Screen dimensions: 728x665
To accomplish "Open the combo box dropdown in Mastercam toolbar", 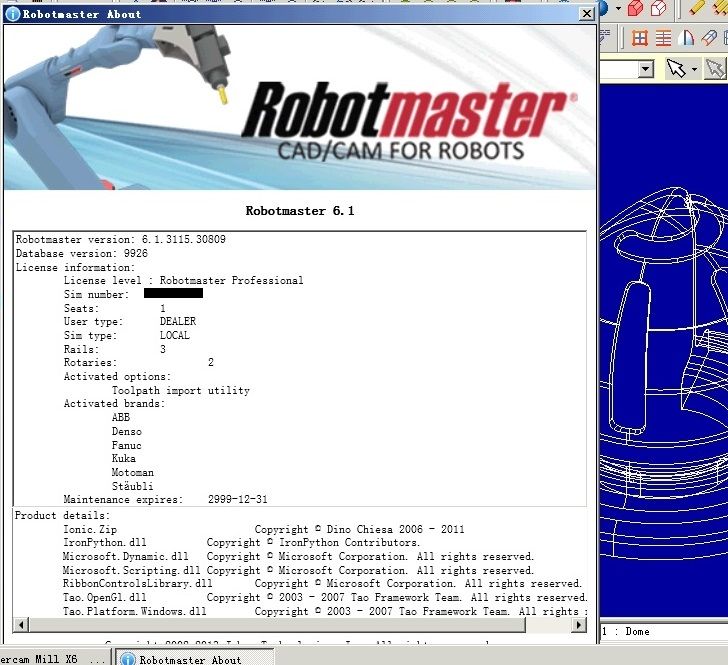I will click(x=645, y=70).
